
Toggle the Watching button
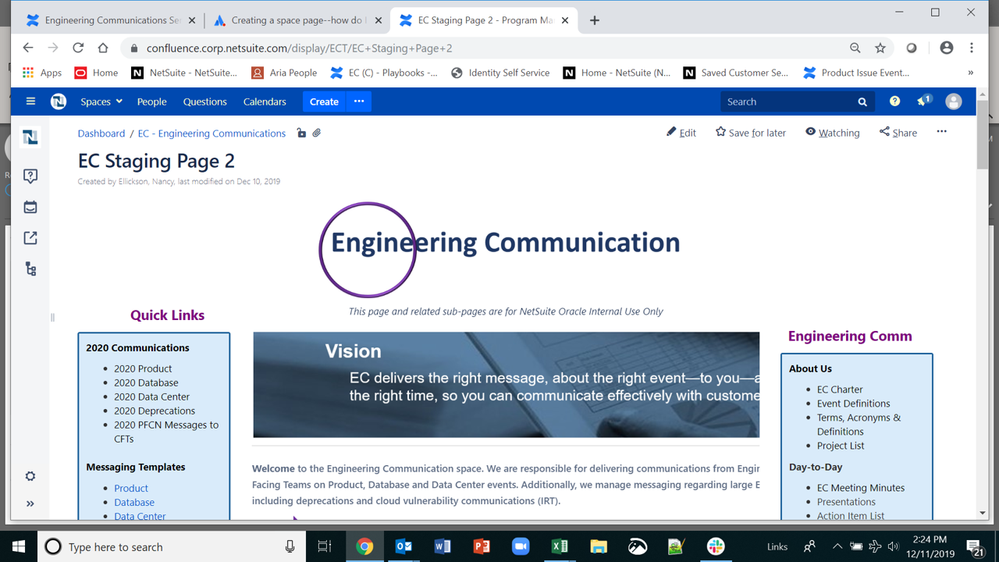832,133
